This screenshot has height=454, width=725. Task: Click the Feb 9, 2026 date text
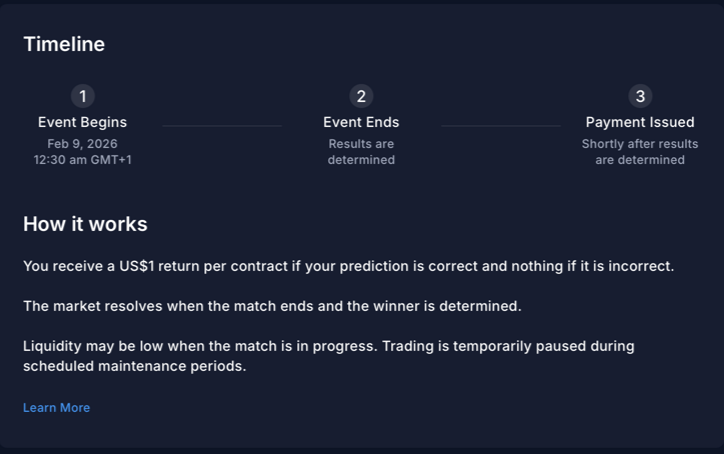pos(82,144)
